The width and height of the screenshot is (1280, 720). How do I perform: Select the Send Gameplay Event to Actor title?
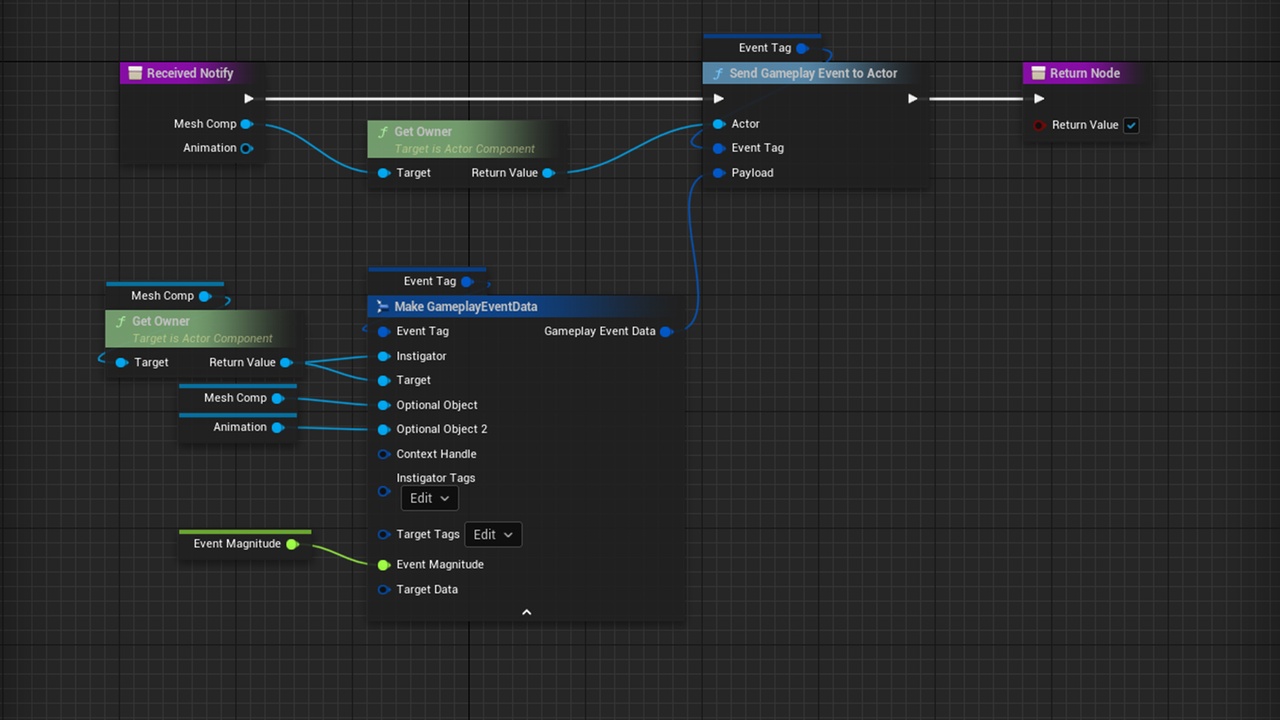coord(812,73)
